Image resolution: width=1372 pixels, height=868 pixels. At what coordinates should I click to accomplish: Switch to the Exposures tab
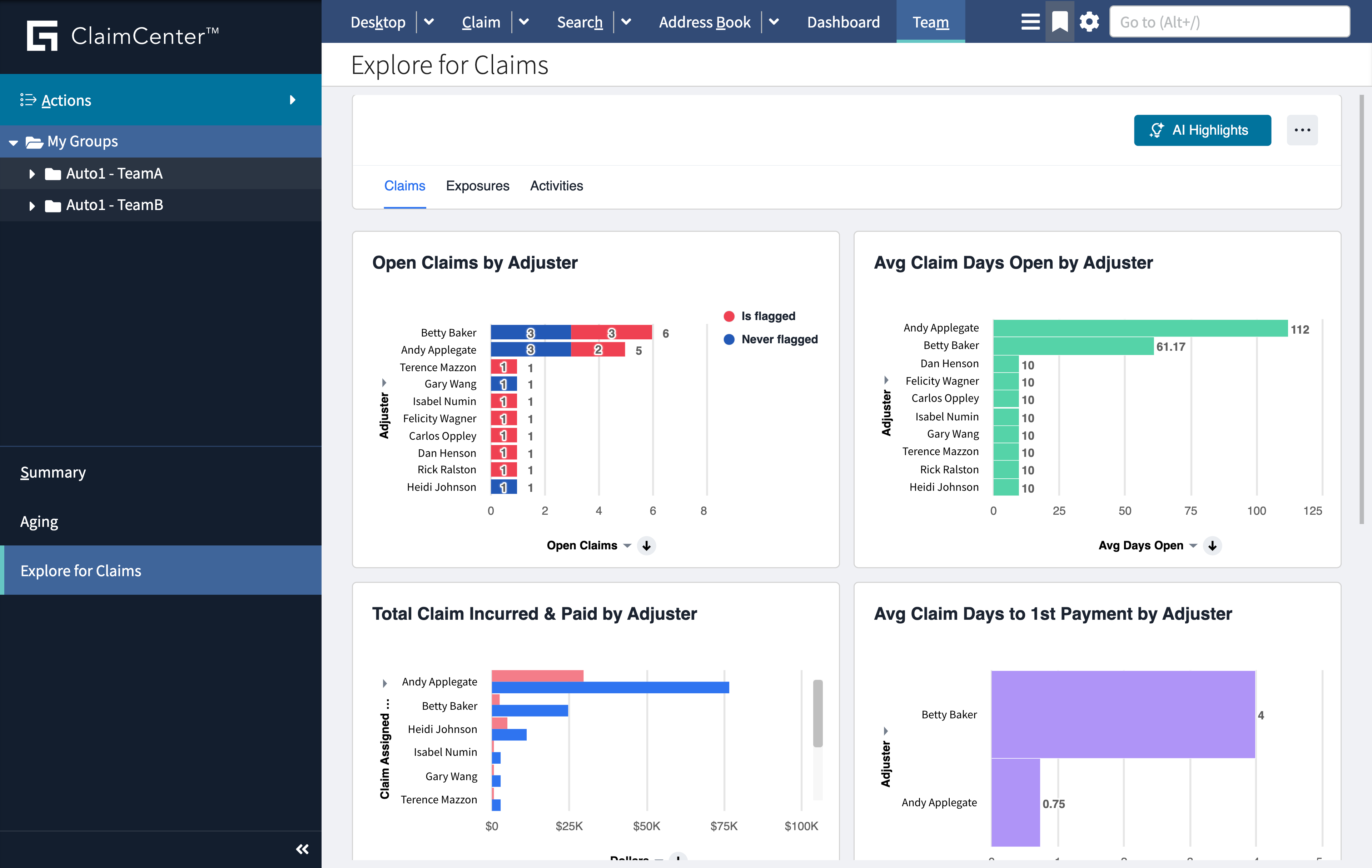point(477,186)
